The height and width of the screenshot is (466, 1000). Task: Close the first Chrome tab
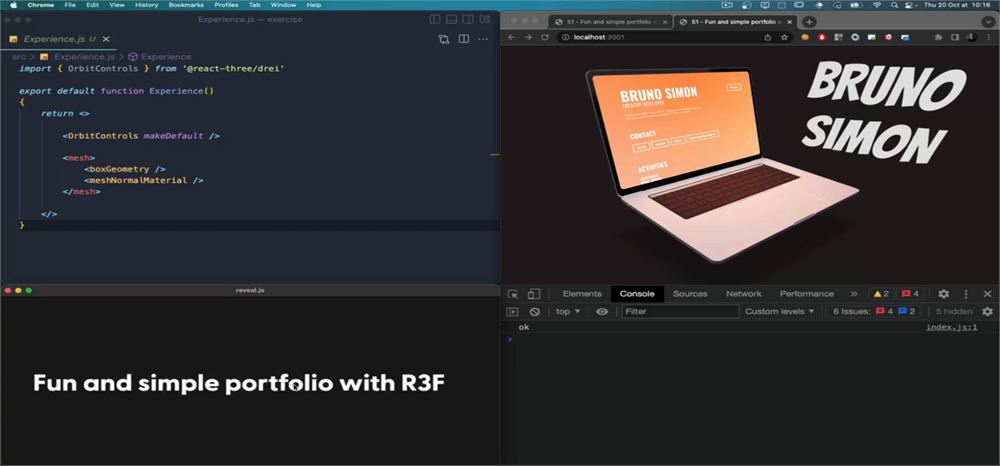click(x=665, y=22)
